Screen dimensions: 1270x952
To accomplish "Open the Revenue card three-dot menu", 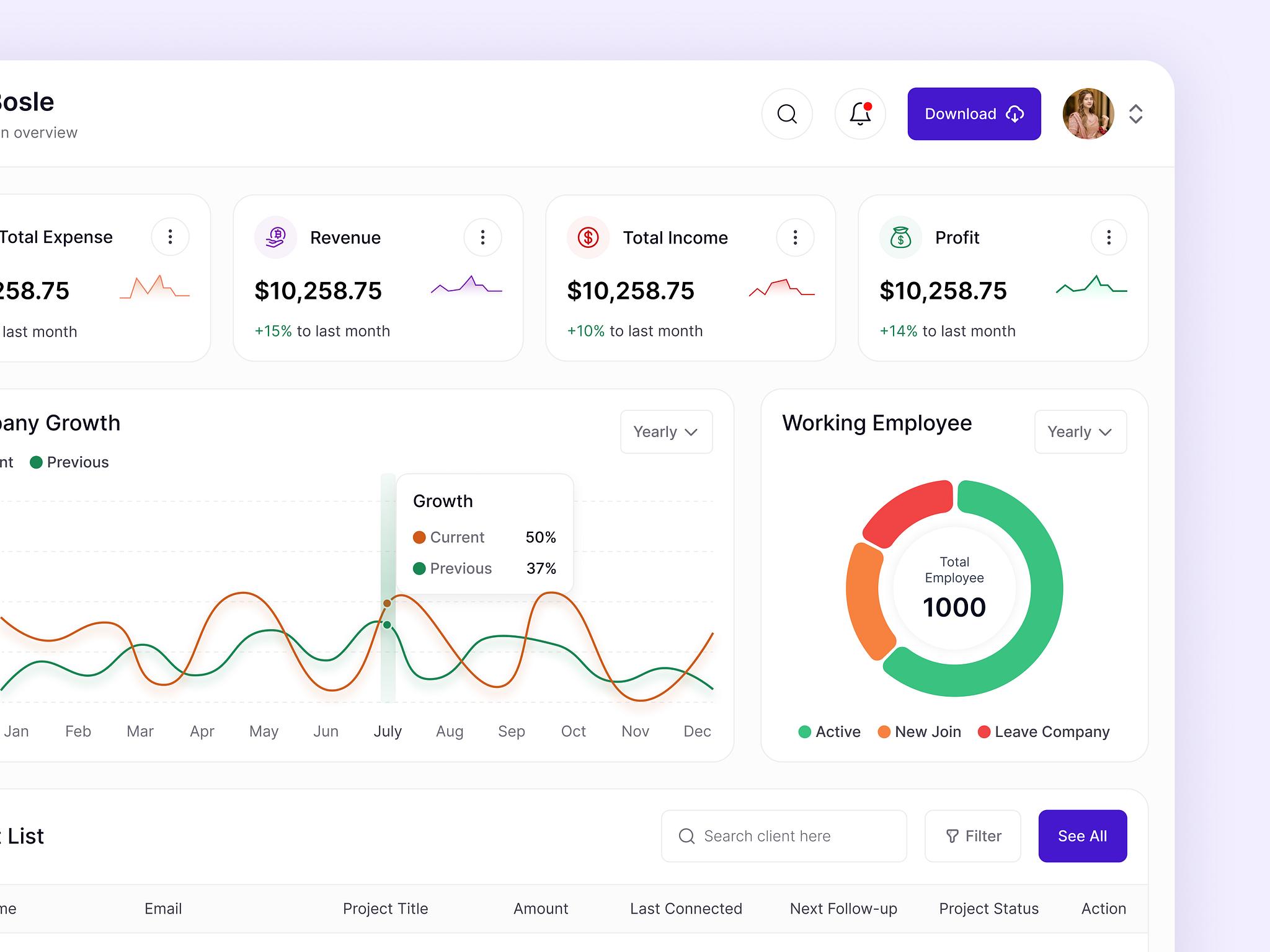I will [482, 237].
